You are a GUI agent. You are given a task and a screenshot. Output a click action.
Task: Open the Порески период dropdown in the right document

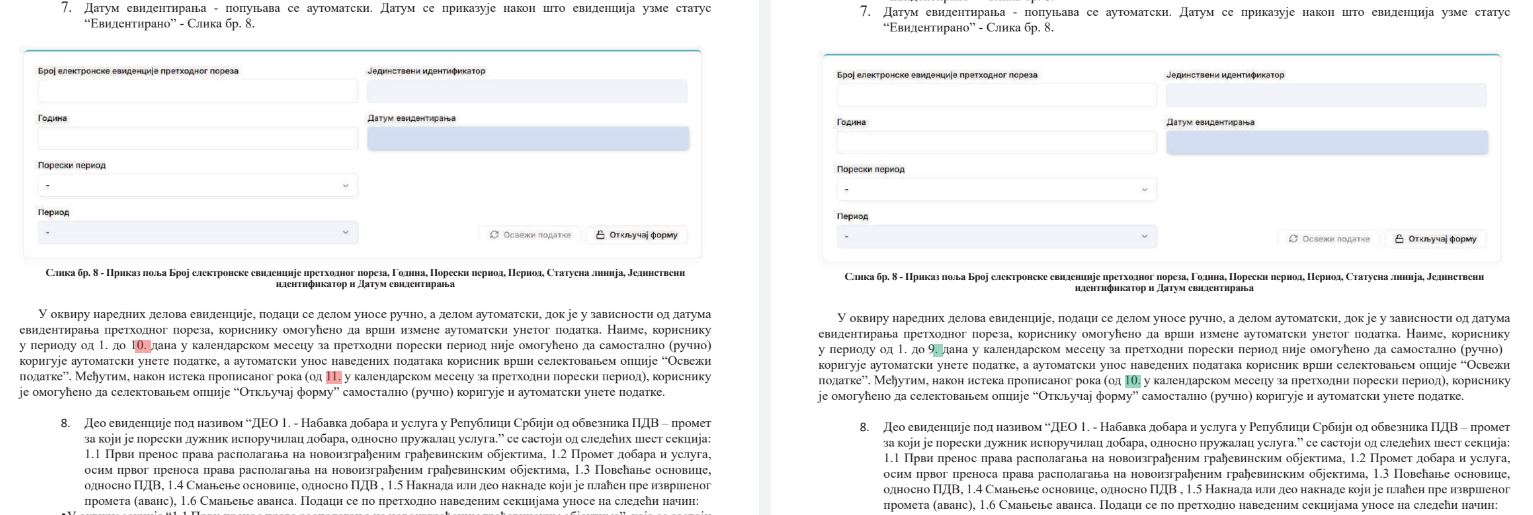point(996,189)
